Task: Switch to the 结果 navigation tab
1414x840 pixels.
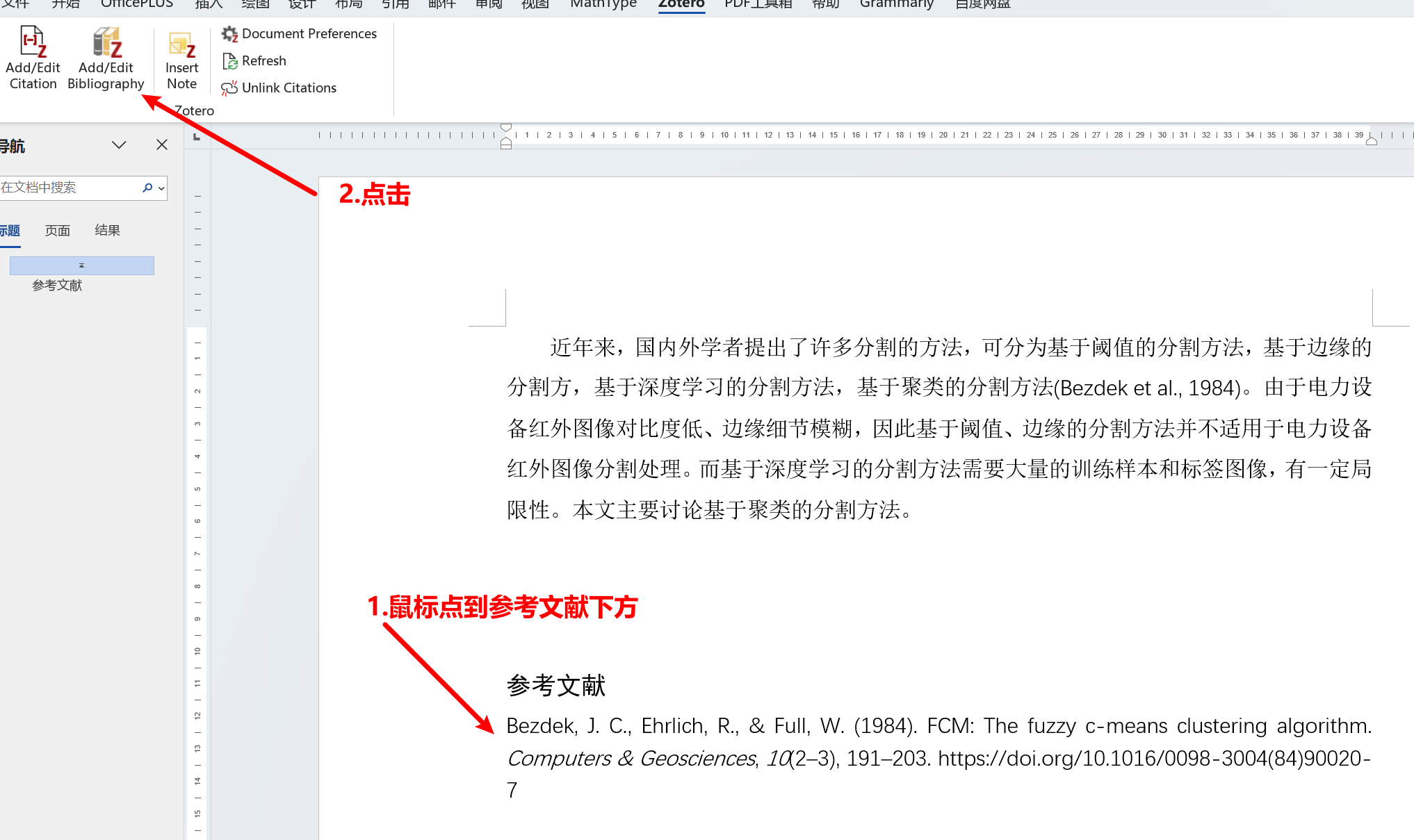Action: 107,231
